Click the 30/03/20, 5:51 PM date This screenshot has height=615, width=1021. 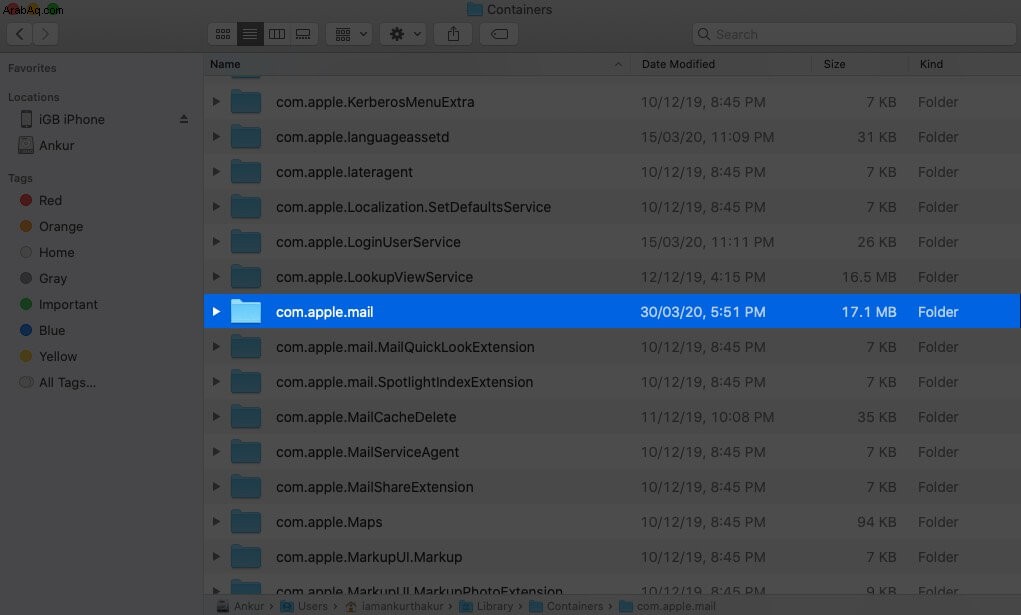pos(703,312)
